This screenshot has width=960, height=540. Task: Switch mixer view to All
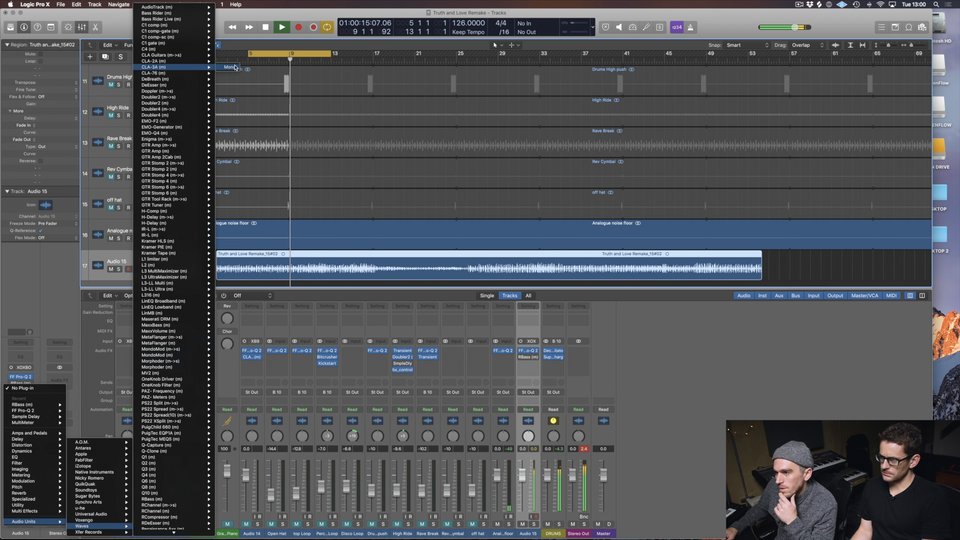(x=528, y=295)
